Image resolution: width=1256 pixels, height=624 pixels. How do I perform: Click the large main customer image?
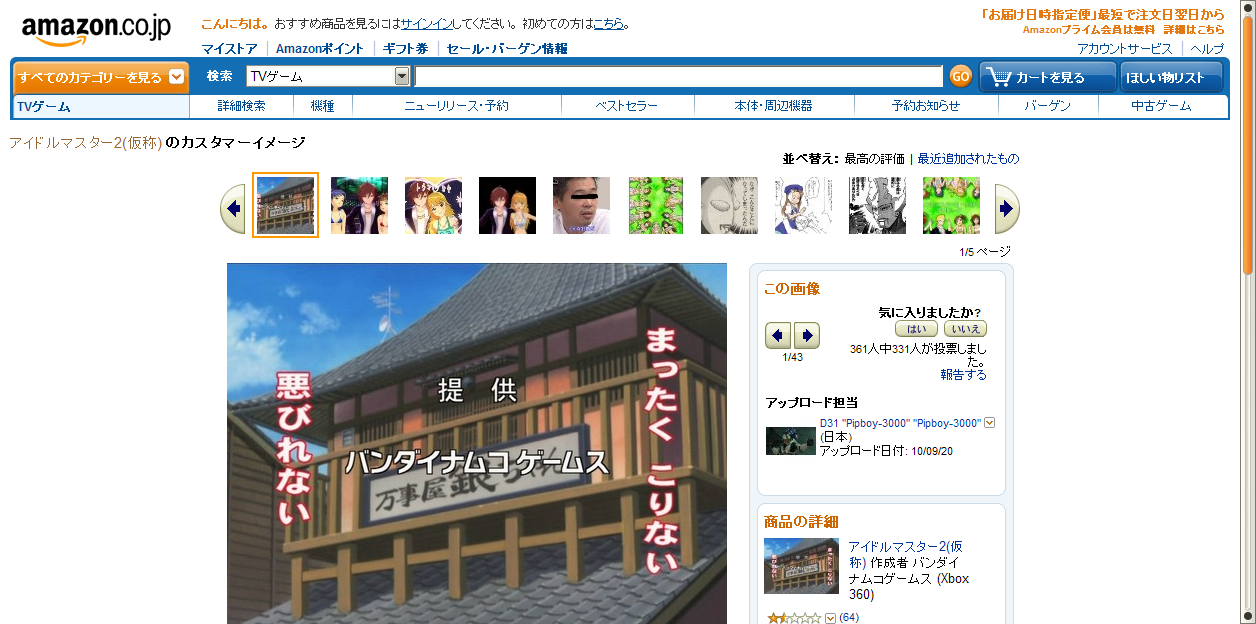click(x=475, y=443)
